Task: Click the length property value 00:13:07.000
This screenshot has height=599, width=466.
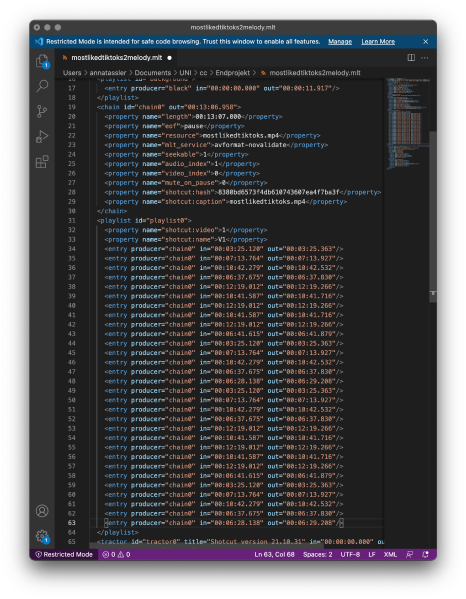Action: 218,117
